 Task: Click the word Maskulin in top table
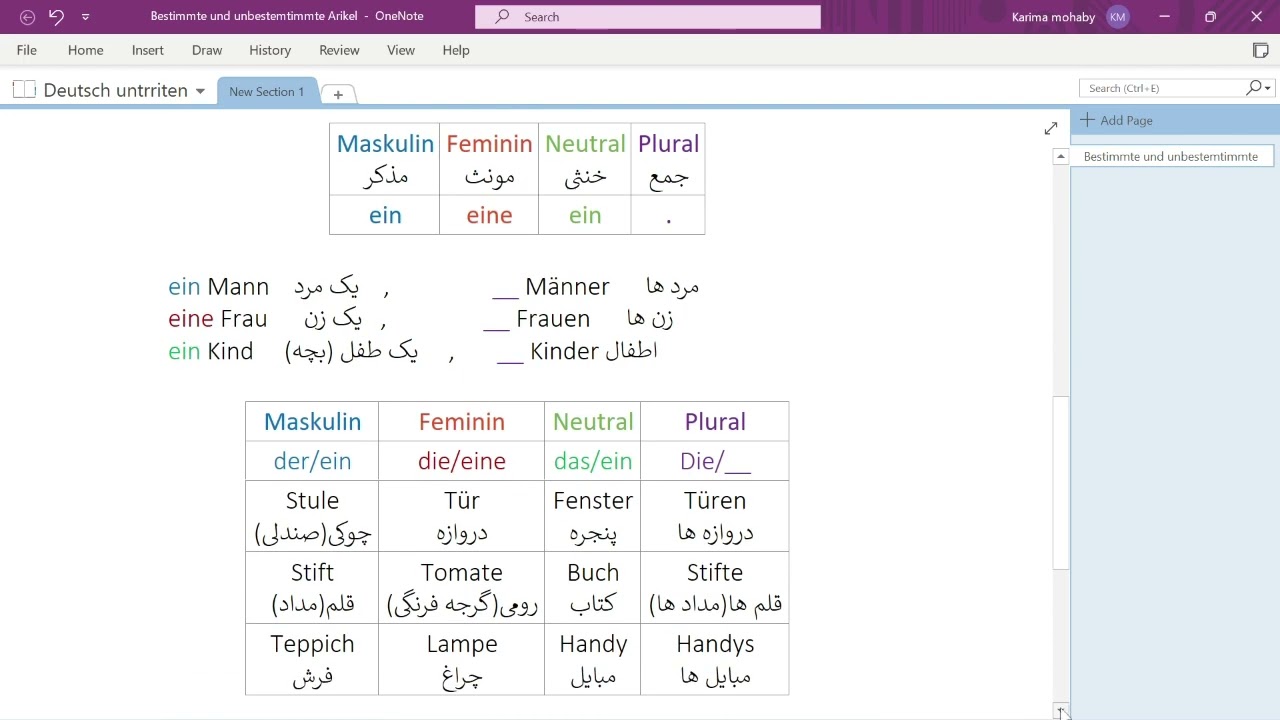point(385,143)
